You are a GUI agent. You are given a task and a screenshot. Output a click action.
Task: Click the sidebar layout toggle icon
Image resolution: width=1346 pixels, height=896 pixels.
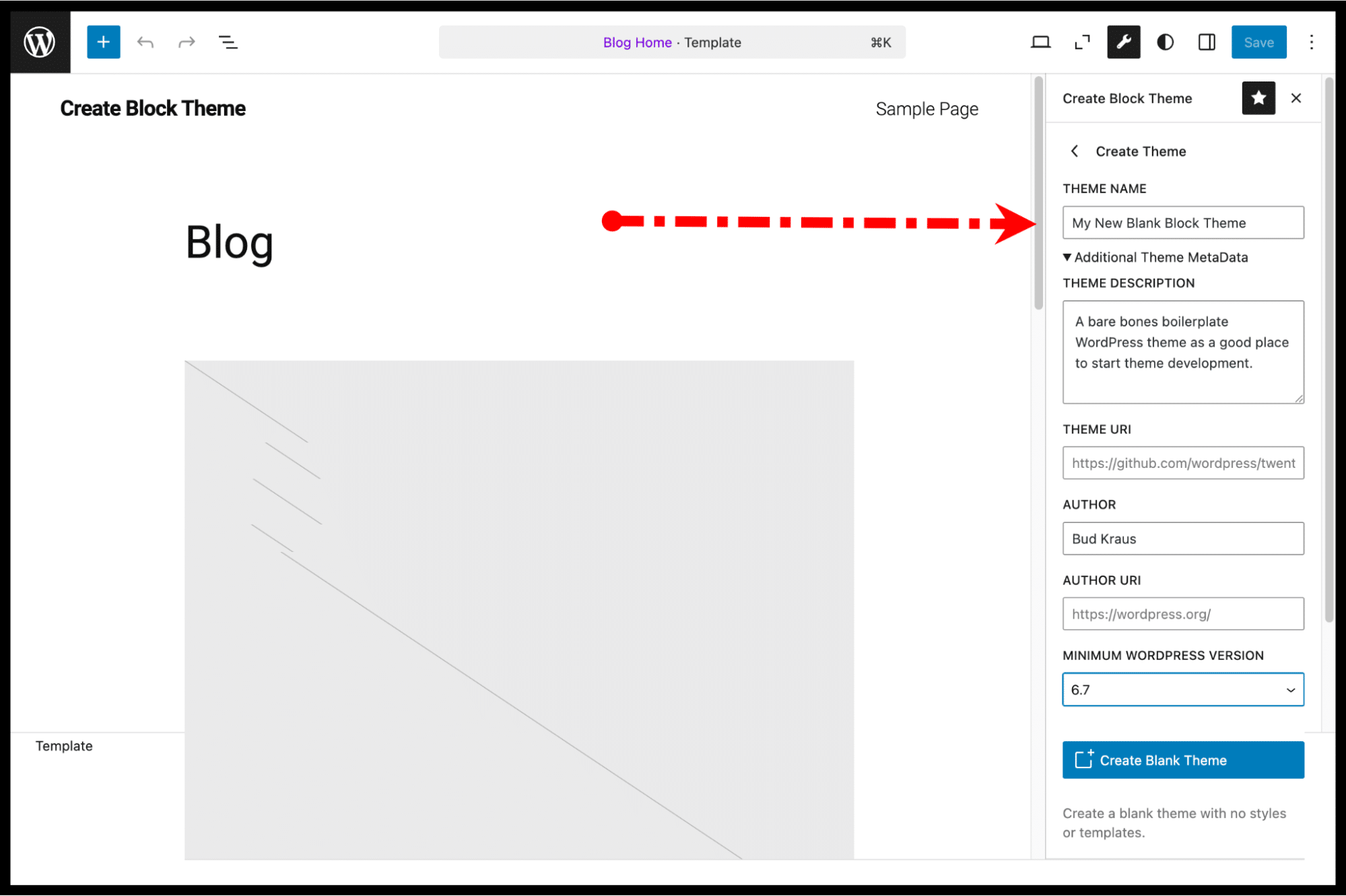click(1207, 42)
